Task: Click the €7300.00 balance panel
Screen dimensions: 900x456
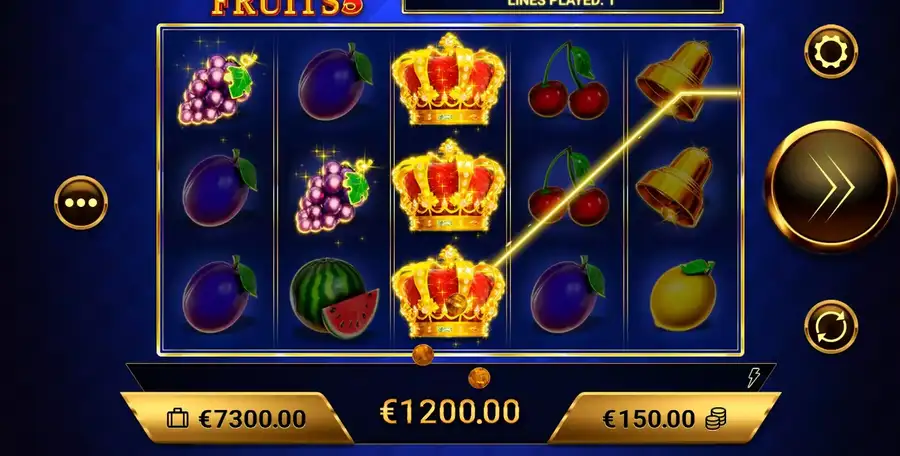Action: click(236, 418)
